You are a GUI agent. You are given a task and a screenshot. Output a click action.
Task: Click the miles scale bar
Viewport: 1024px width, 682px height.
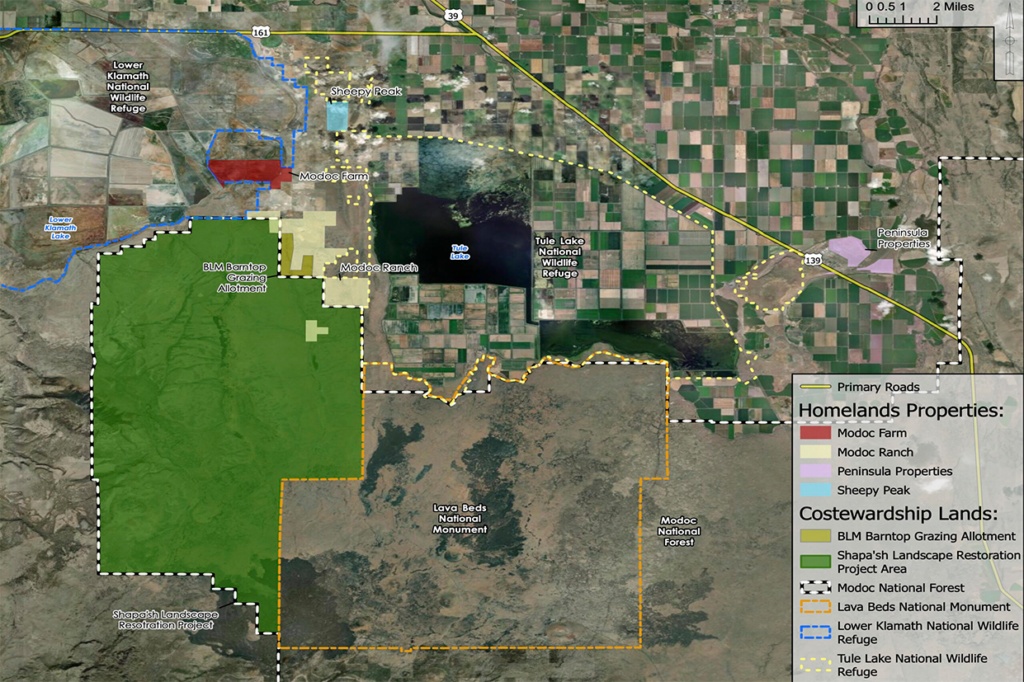pyautogui.click(x=904, y=20)
